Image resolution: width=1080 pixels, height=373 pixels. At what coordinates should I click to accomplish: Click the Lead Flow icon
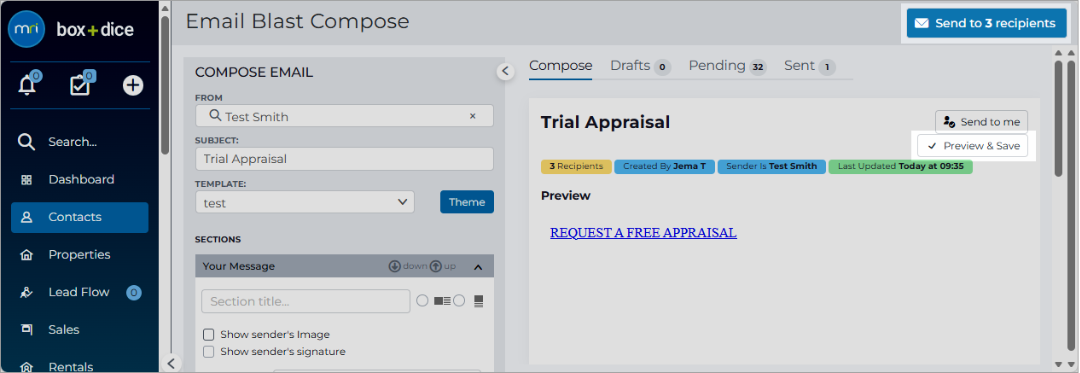[x=27, y=292]
